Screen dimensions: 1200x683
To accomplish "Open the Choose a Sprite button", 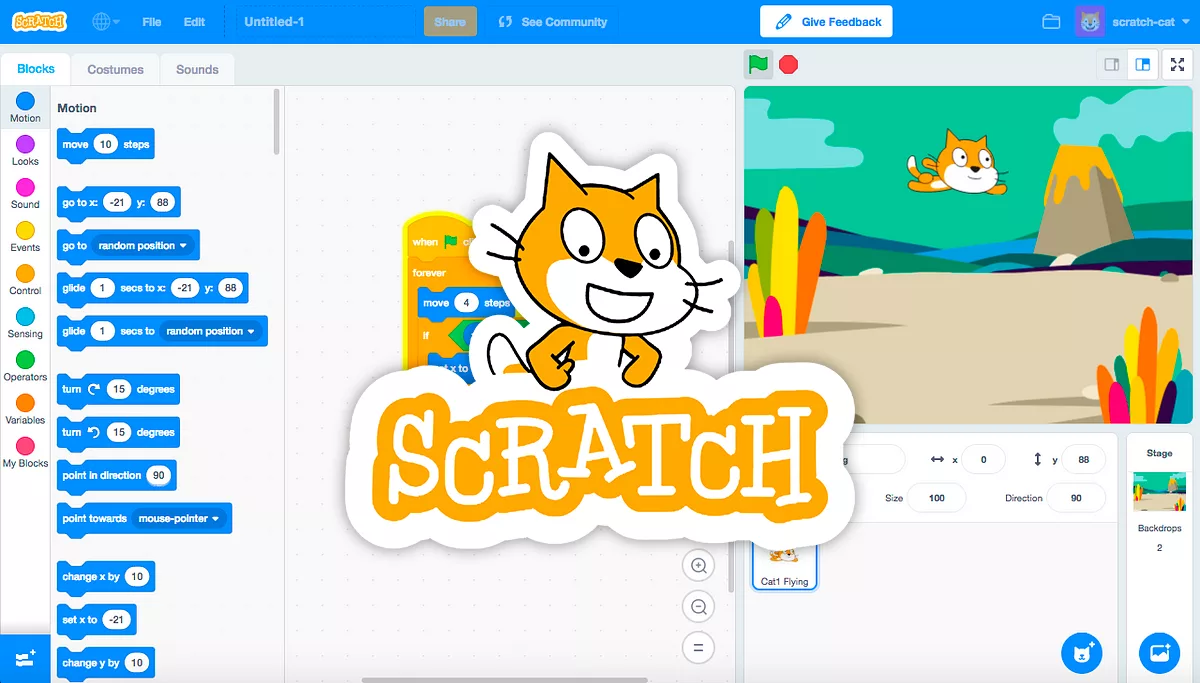I will 1081,653.
